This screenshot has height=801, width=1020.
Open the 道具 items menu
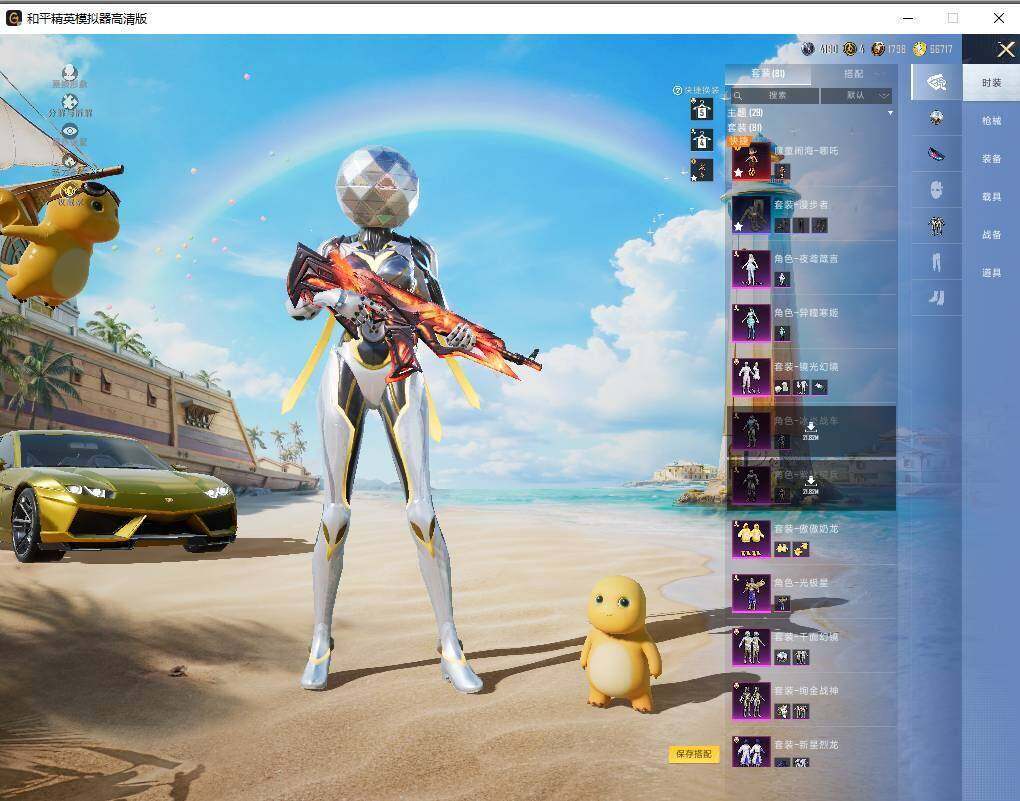click(991, 273)
